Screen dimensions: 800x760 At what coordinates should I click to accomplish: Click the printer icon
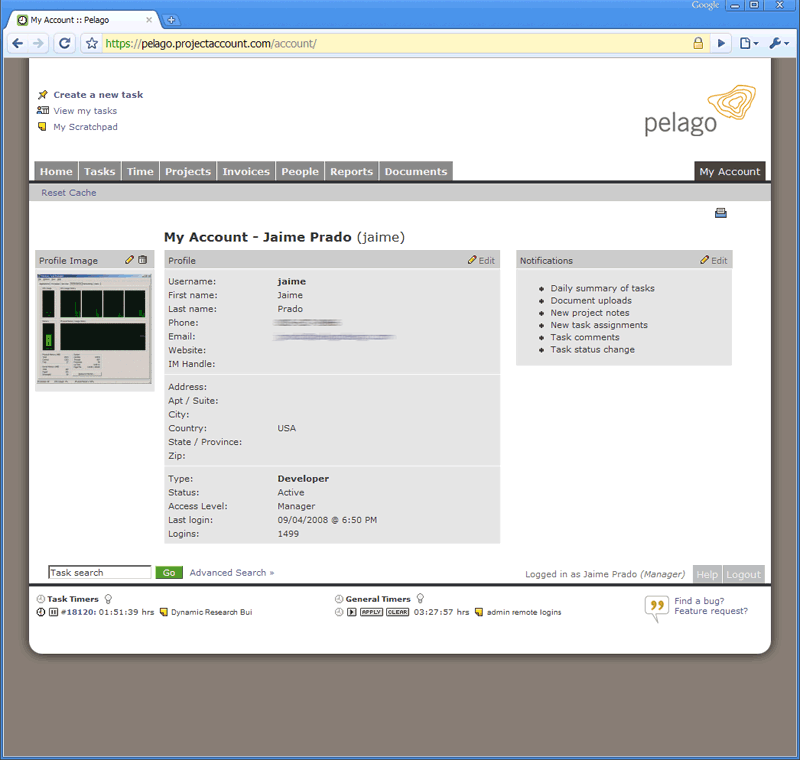[x=721, y=213]
